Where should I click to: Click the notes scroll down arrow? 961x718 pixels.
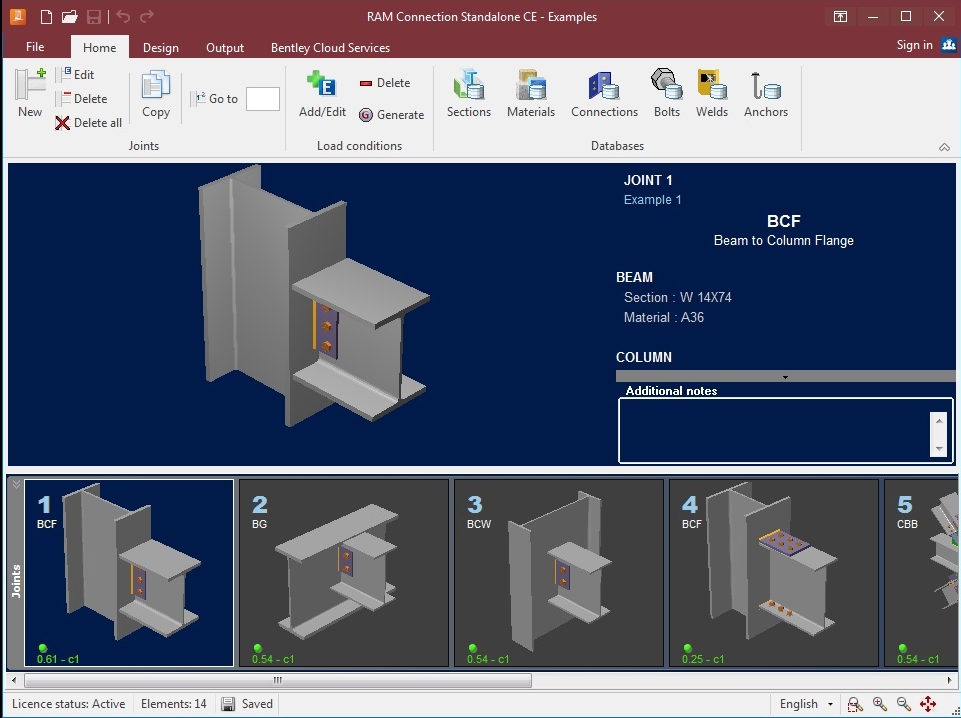pos(938,448)
